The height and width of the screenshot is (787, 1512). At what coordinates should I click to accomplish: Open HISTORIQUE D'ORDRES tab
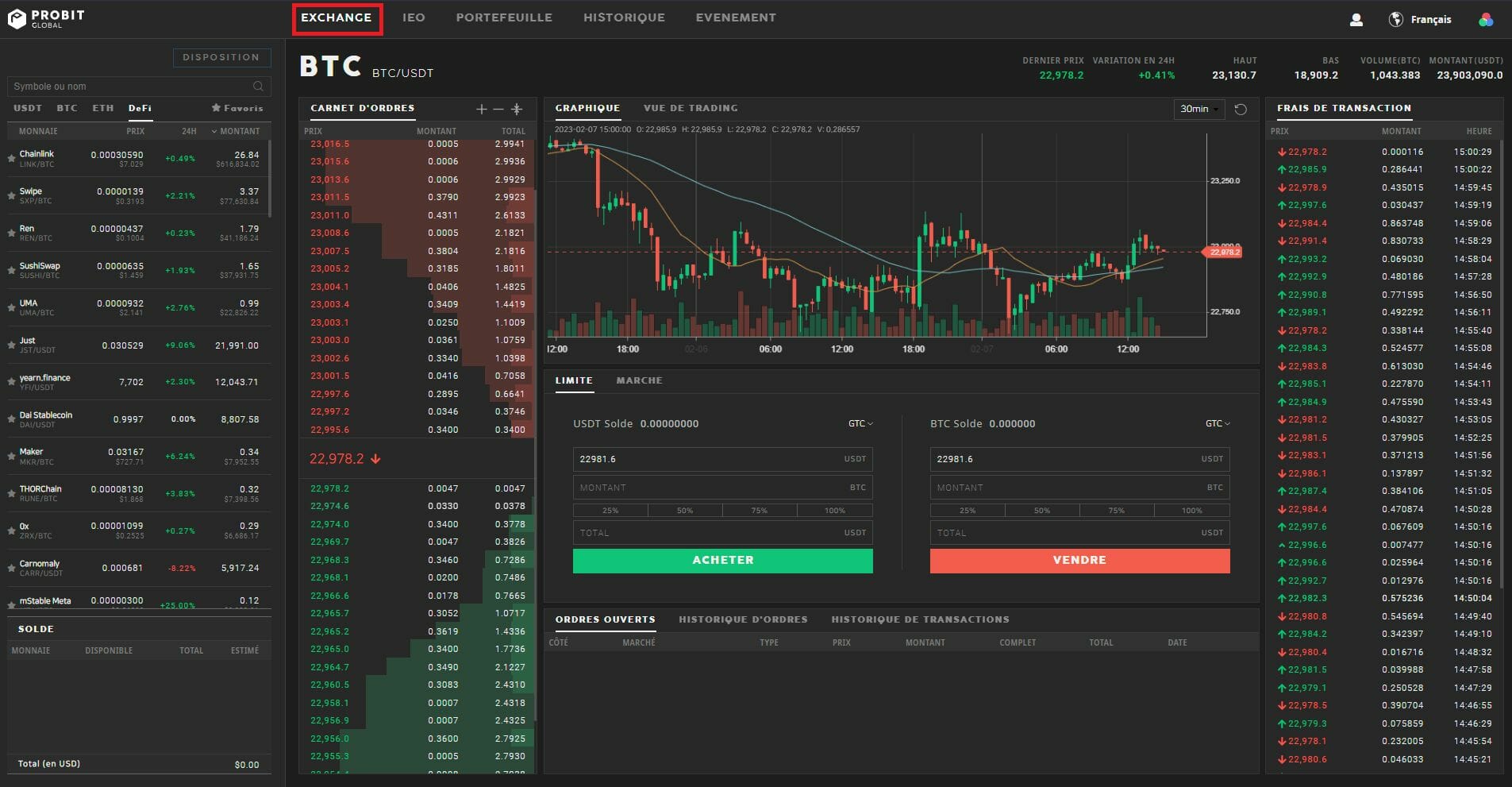click(743, 619)
